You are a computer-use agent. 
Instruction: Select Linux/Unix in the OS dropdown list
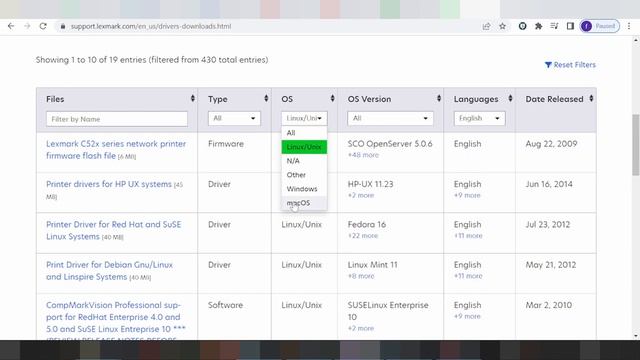(x=304, y=147)
